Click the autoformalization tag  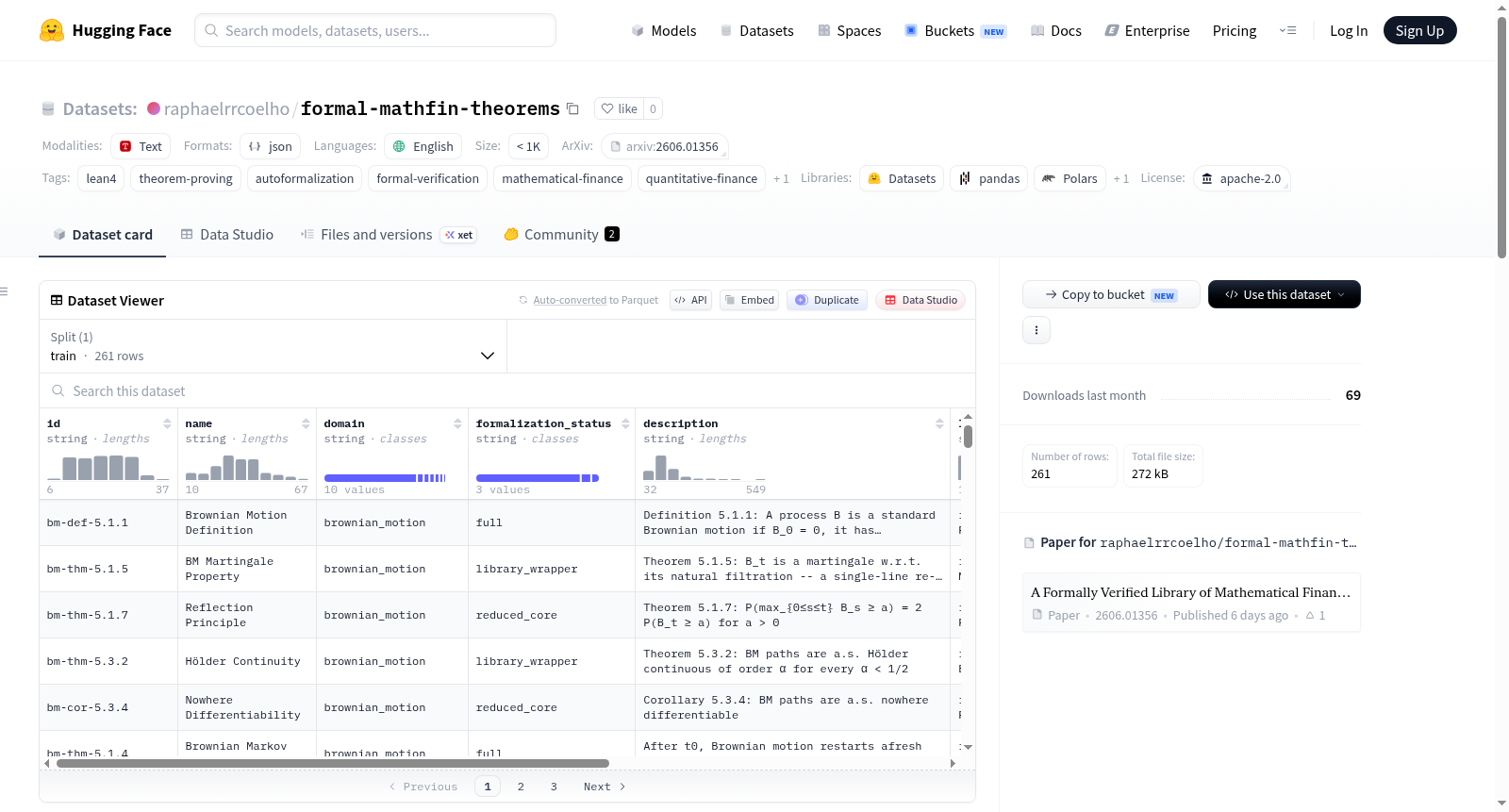tap(305, 178)
